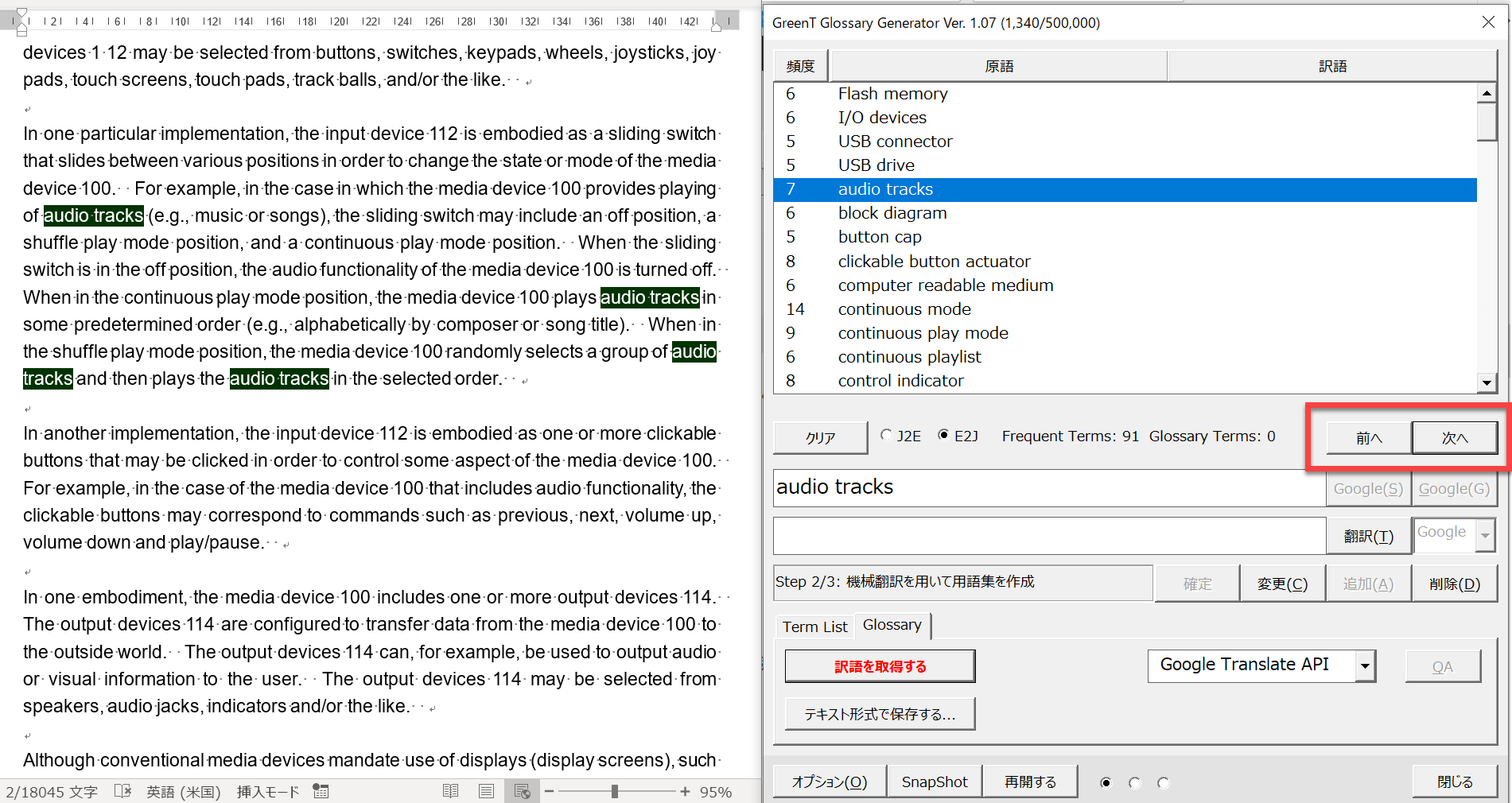Expand the Google Translate API dropdown
The width and height of the screenshot is (1512, 803).
pyautogui.click(x=1365, y=666)
